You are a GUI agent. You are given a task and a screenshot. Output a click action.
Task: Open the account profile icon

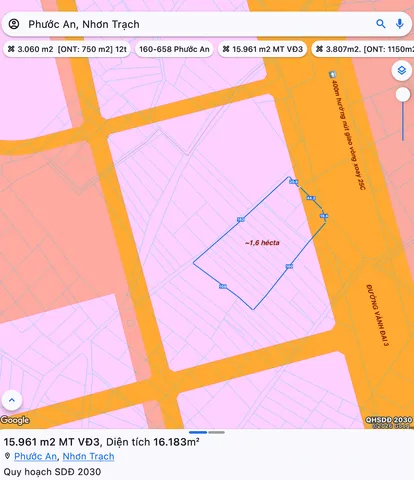pos(14,24)
